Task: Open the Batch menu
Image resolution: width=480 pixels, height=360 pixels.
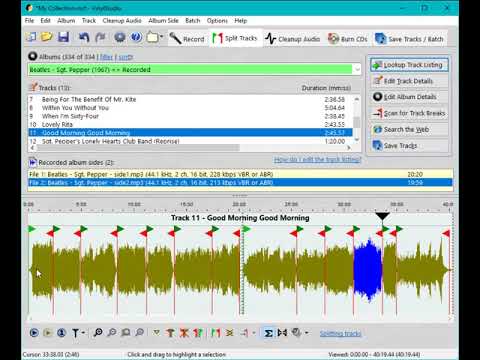Action: [x=193, y=21]
